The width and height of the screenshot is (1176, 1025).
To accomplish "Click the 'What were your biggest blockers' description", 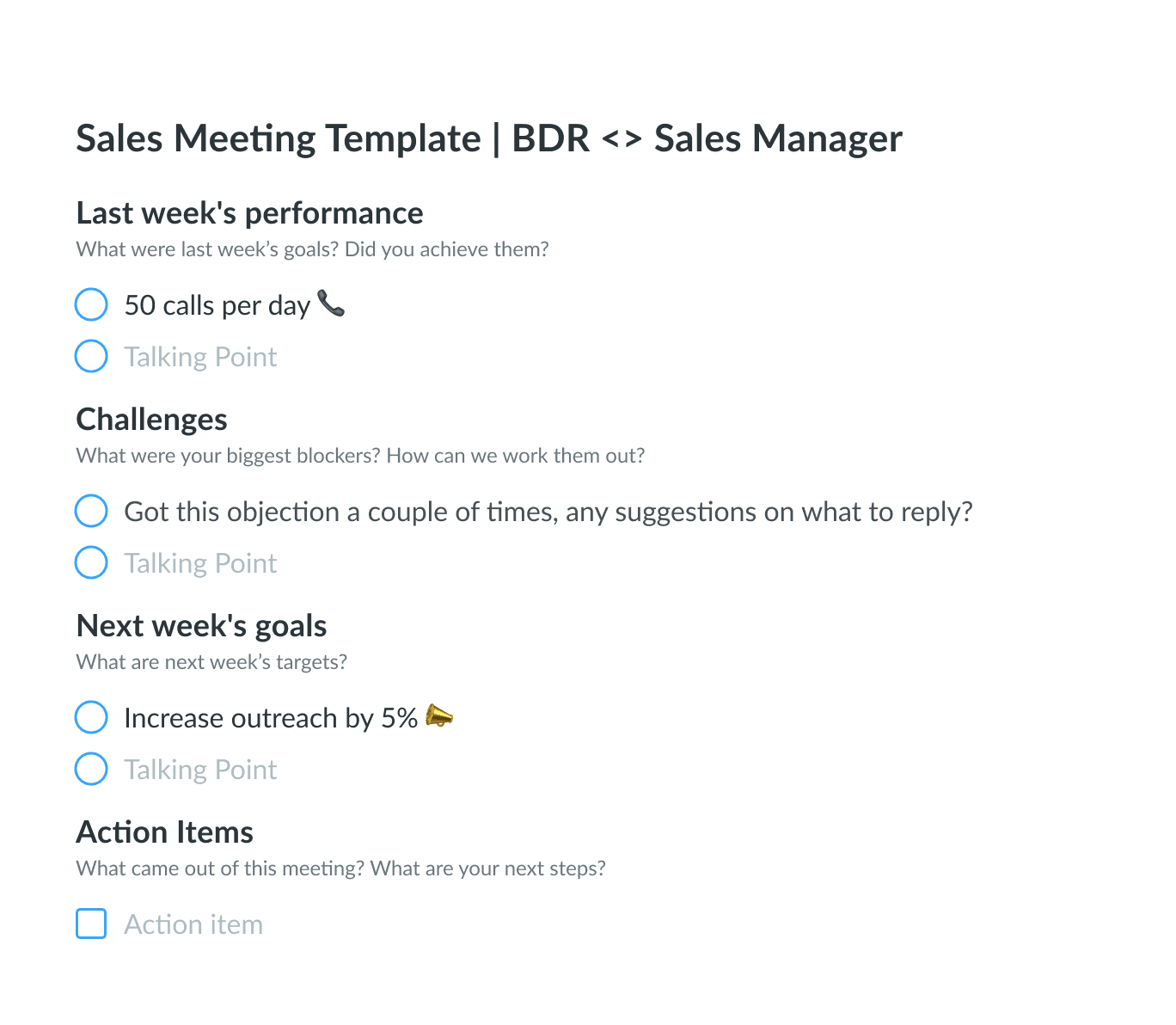I will coord(360,456).
